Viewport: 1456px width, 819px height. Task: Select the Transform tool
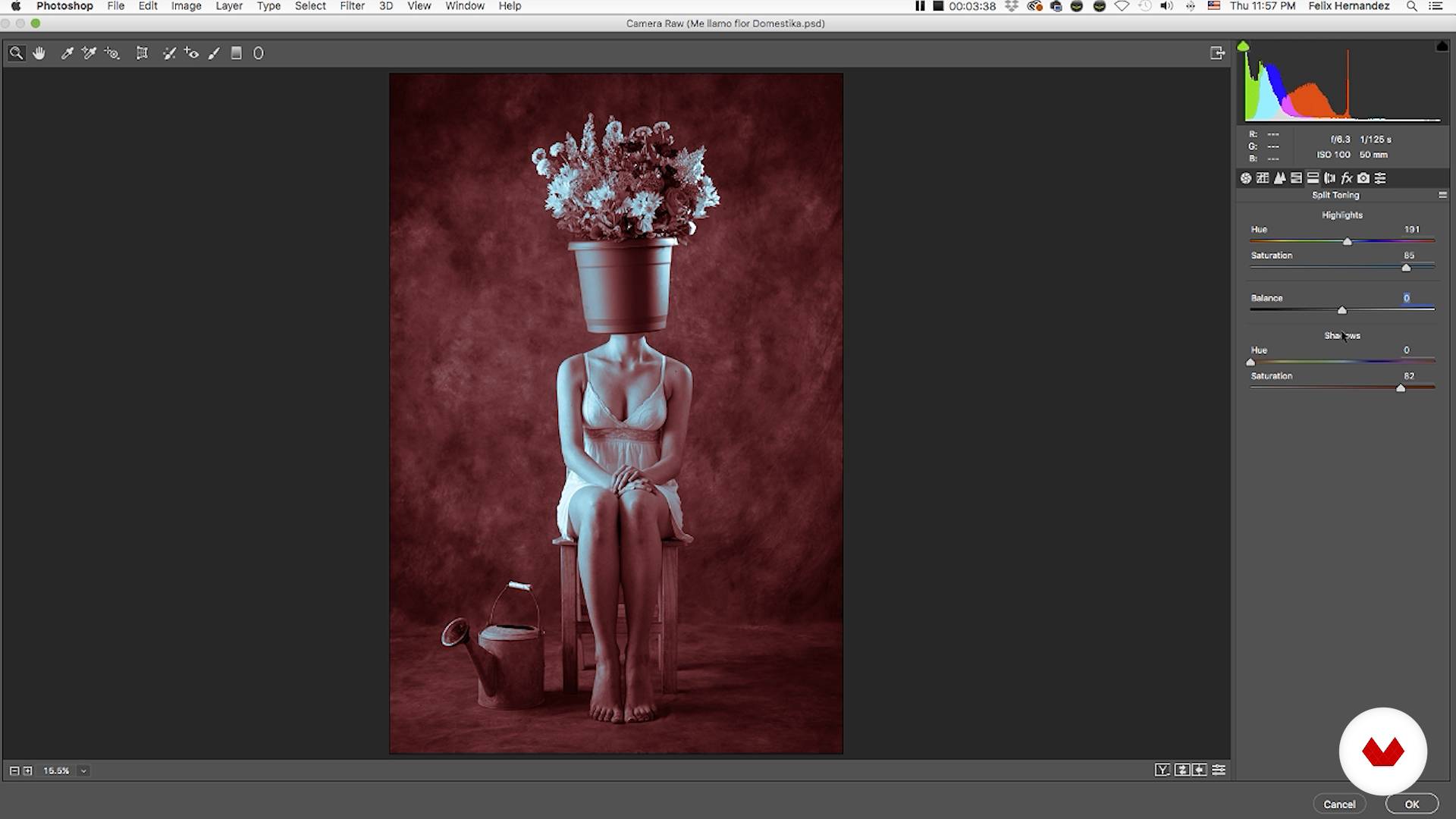[x=141, y=53]
